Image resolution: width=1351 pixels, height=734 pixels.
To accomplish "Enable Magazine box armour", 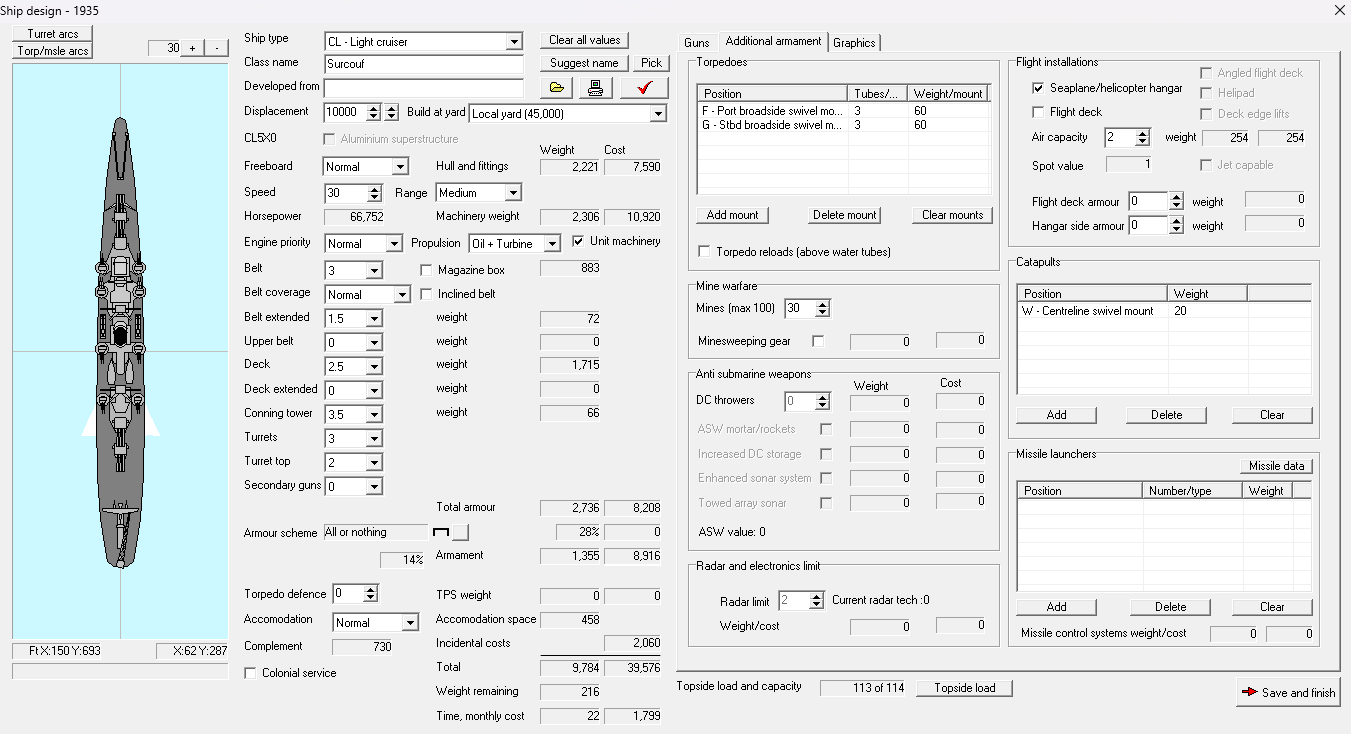I will pos(427,270).
